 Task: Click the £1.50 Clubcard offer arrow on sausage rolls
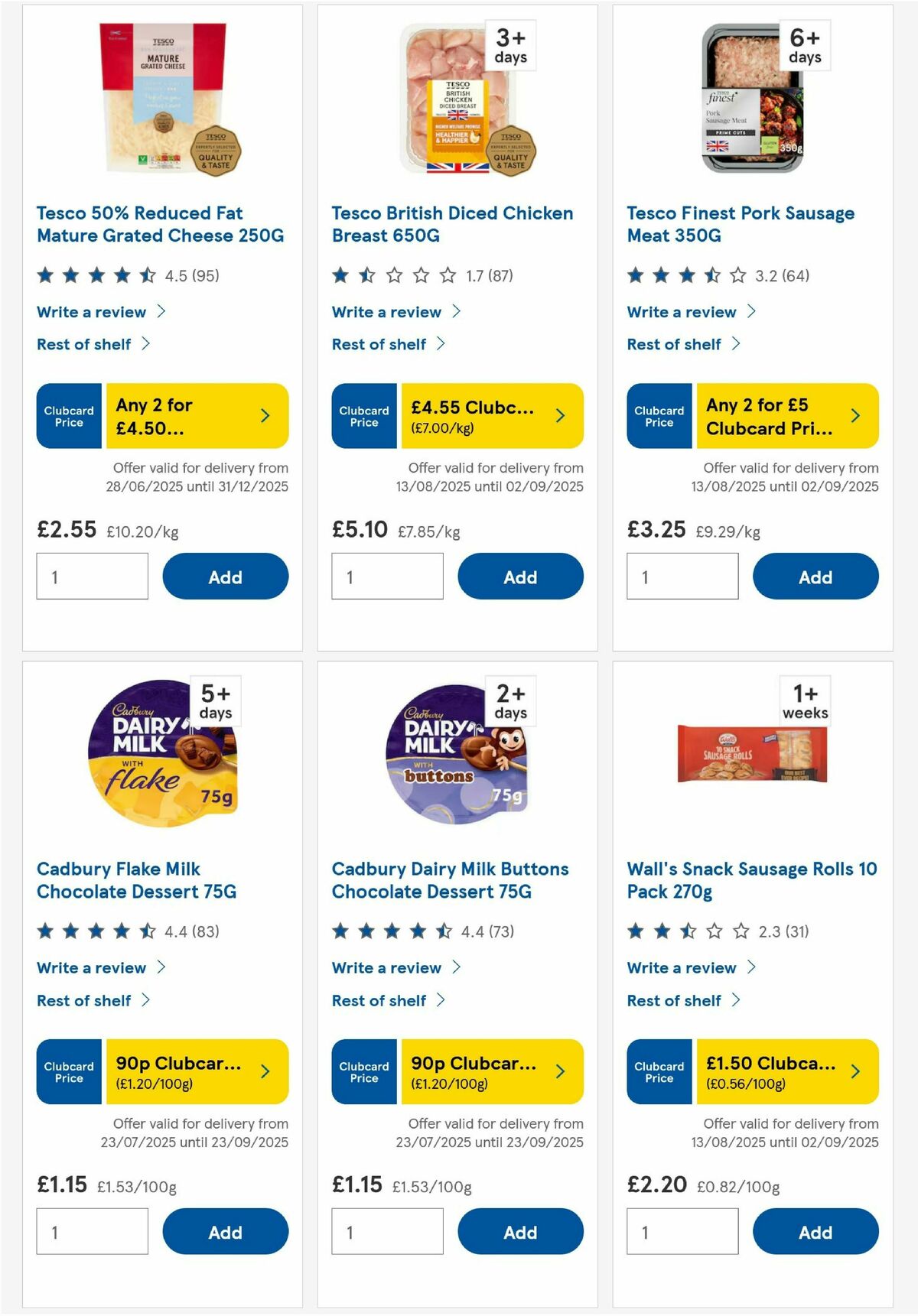pos(855,1072)
